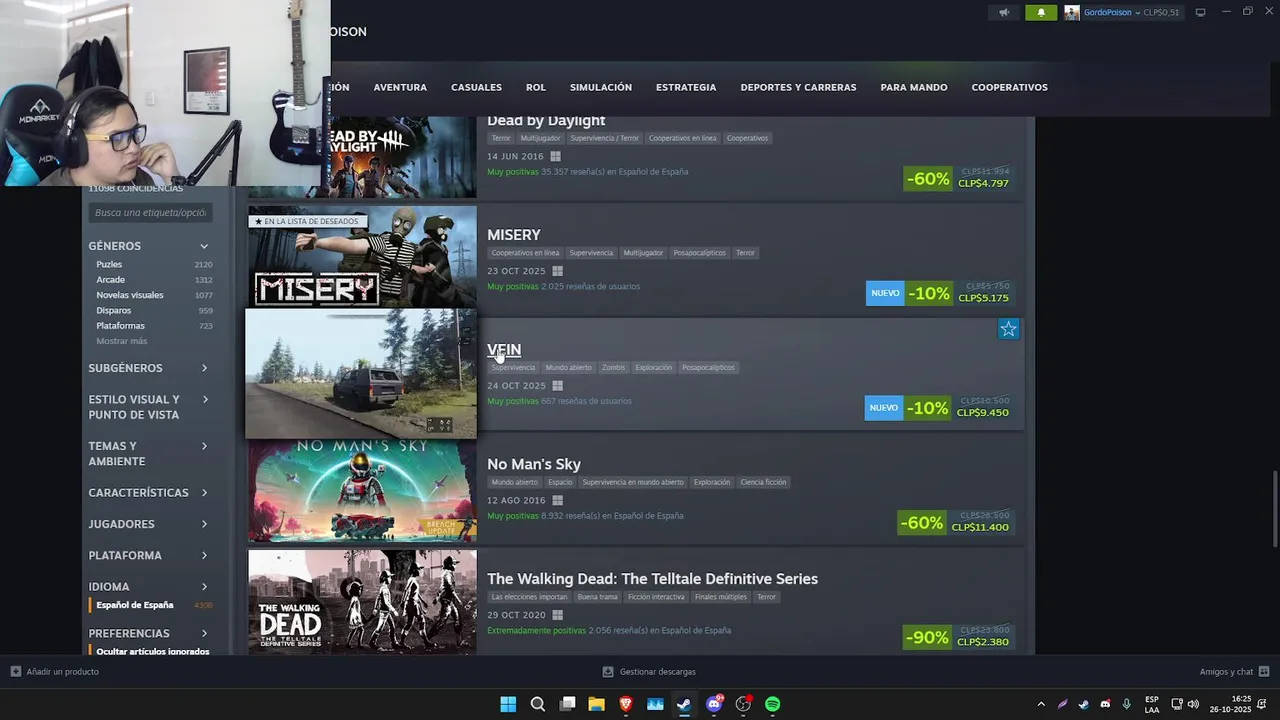Image resolution: width=1280 pixels, height=720 pixels.
Task: Filter by Disparos genre
Action: 114,311
